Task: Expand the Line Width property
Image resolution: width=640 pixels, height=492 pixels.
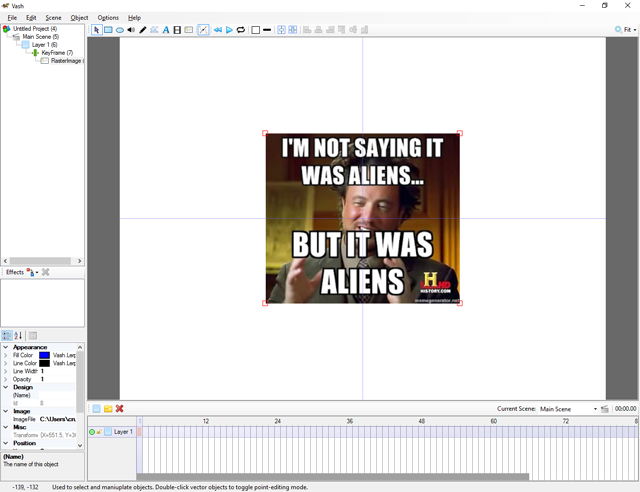Action: pos(6,371)
